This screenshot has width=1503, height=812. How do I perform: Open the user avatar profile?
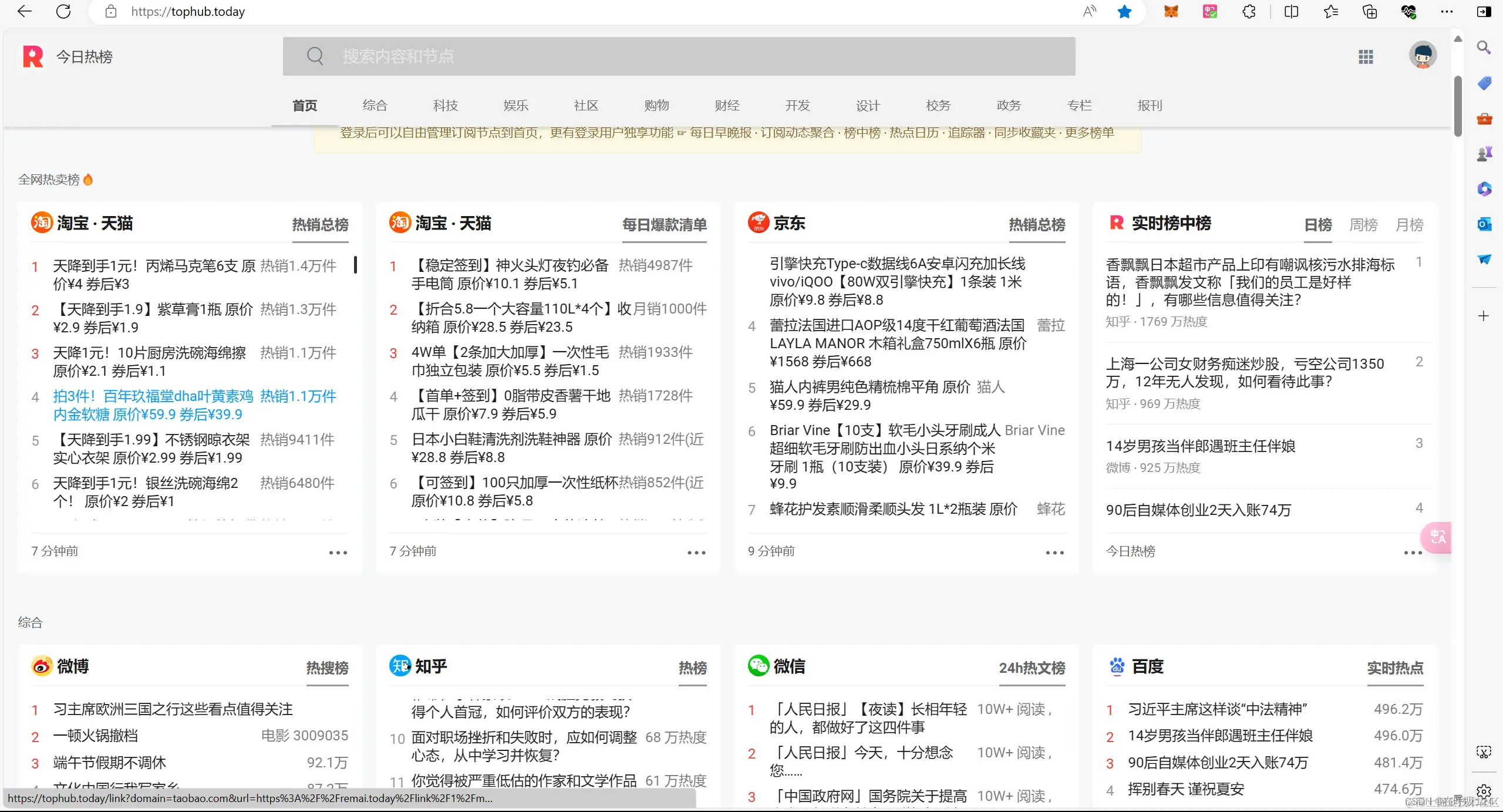(1423, 56)
